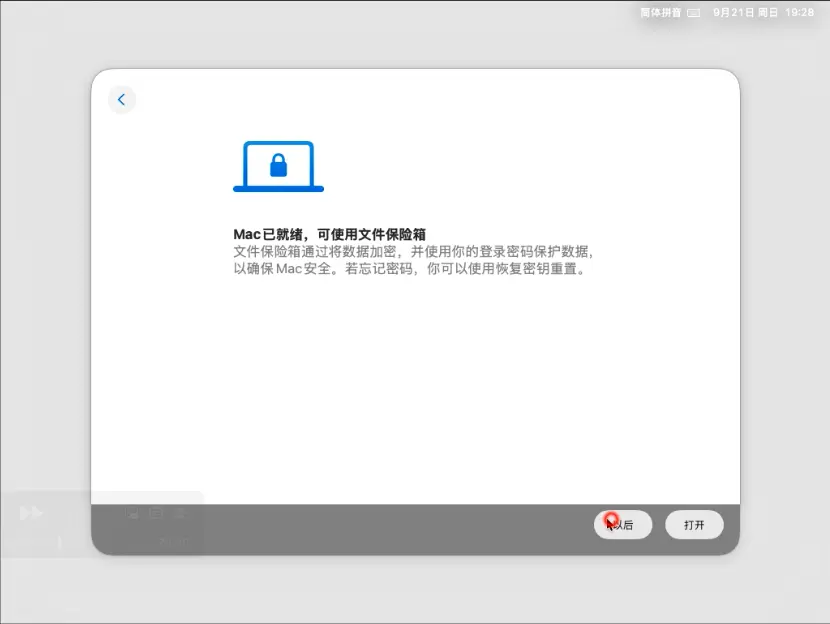830x624 pixels.
Task: Click the keyboard icon in menu bar
Action: 693,13
